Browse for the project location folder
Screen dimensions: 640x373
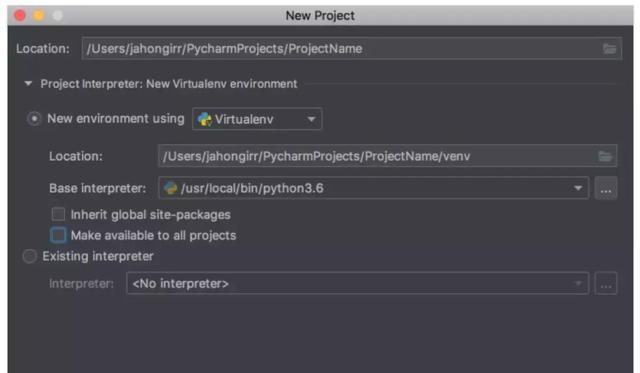(x=610, y=49)
